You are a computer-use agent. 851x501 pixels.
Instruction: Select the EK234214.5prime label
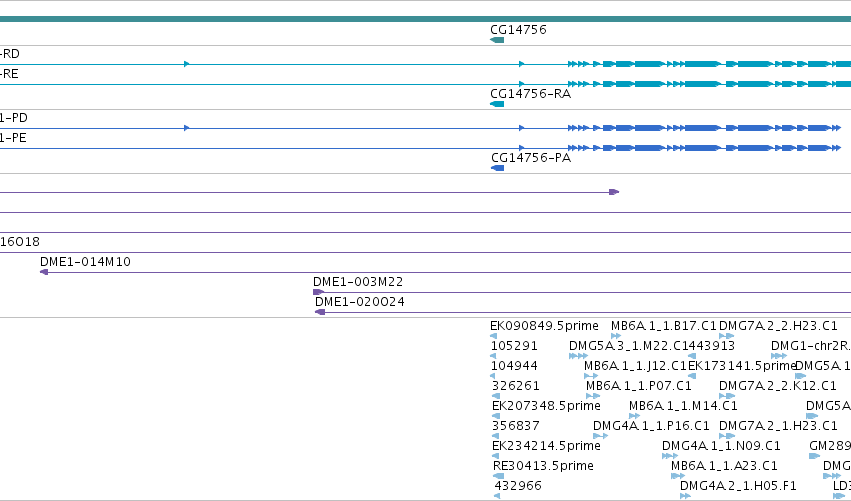pyautogui.click(x=546, y=446)
